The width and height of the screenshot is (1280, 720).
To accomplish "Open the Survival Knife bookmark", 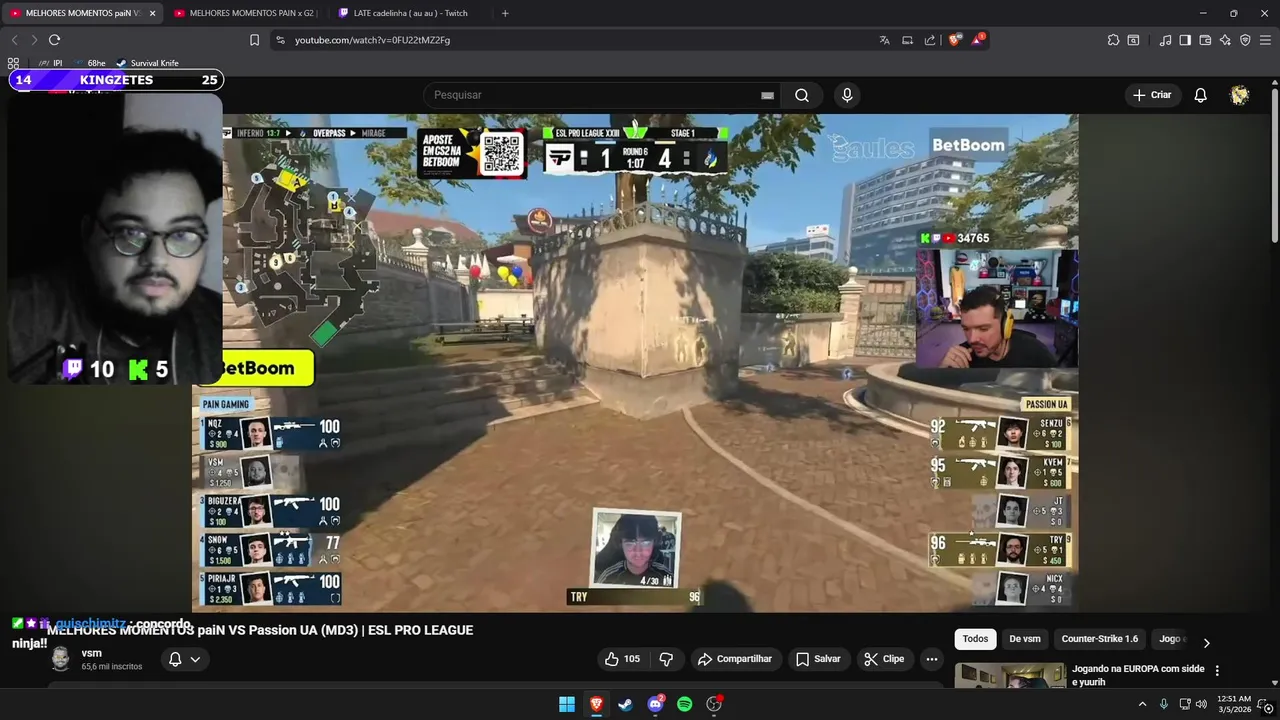I will (x=147, y=63).
